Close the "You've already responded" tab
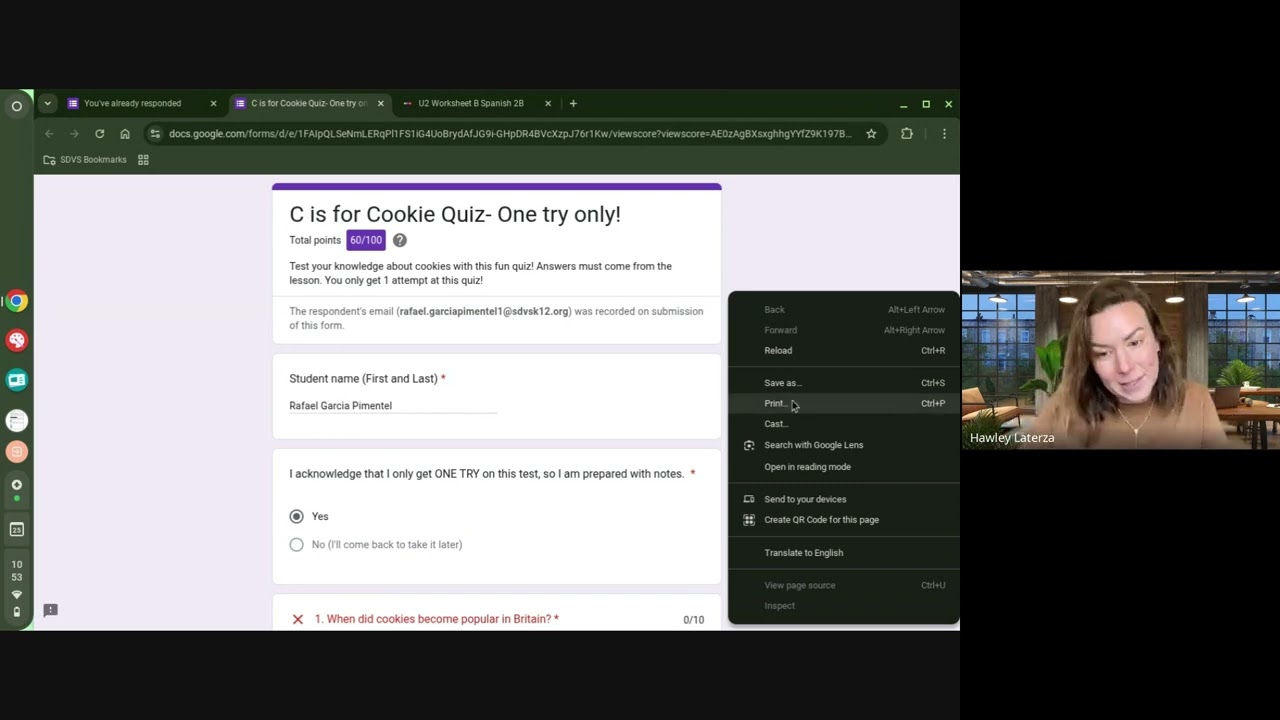 click(213, 103)
